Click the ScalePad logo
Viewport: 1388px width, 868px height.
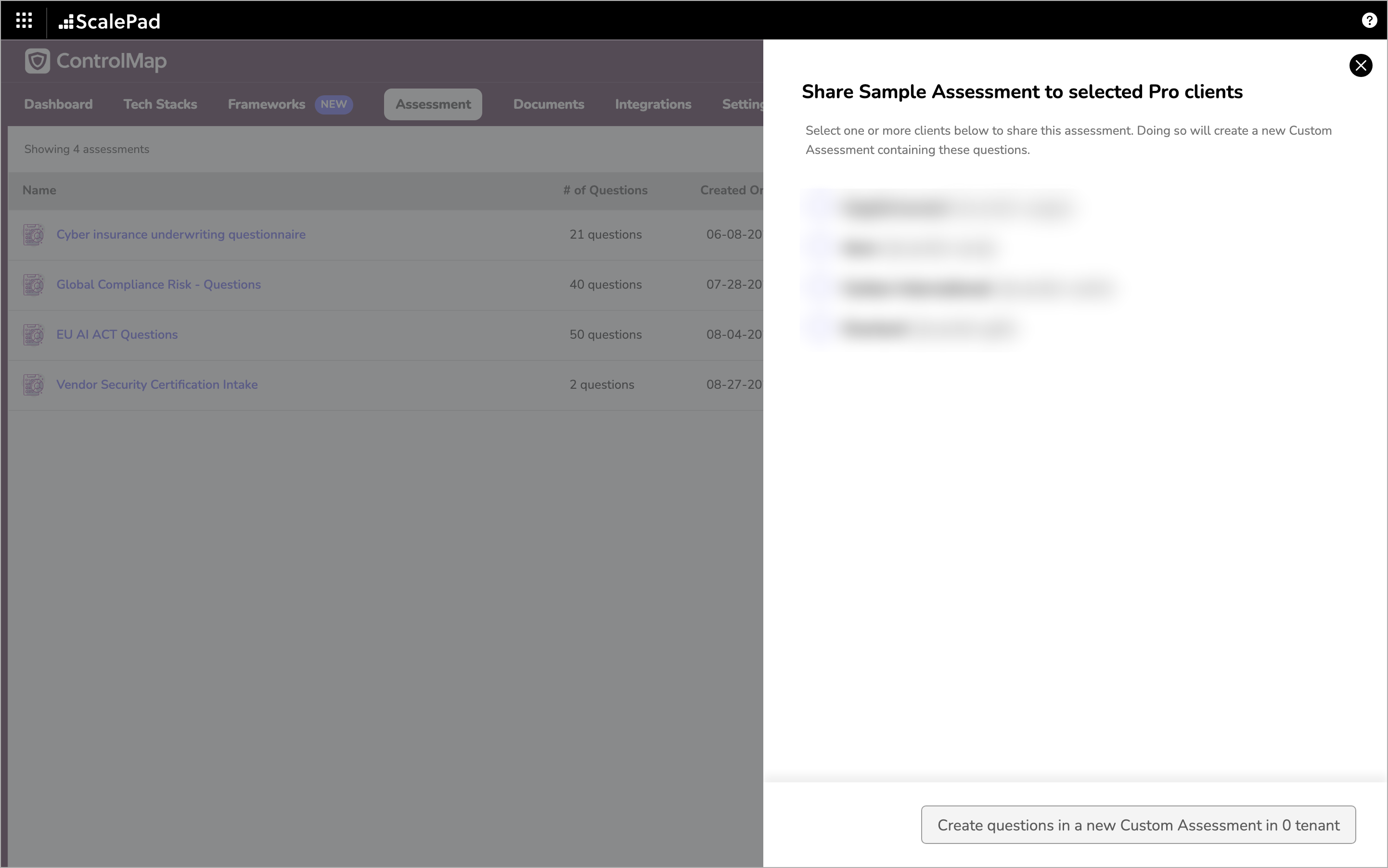[x=109, y=21]
